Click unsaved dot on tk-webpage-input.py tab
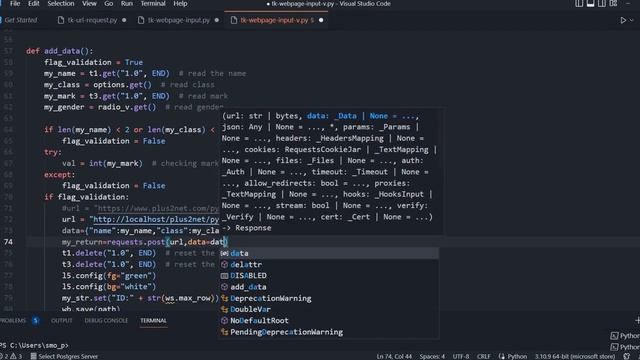The height and width of the screenshot is (360, 640). pyautogui.click(x=217, y=20)
